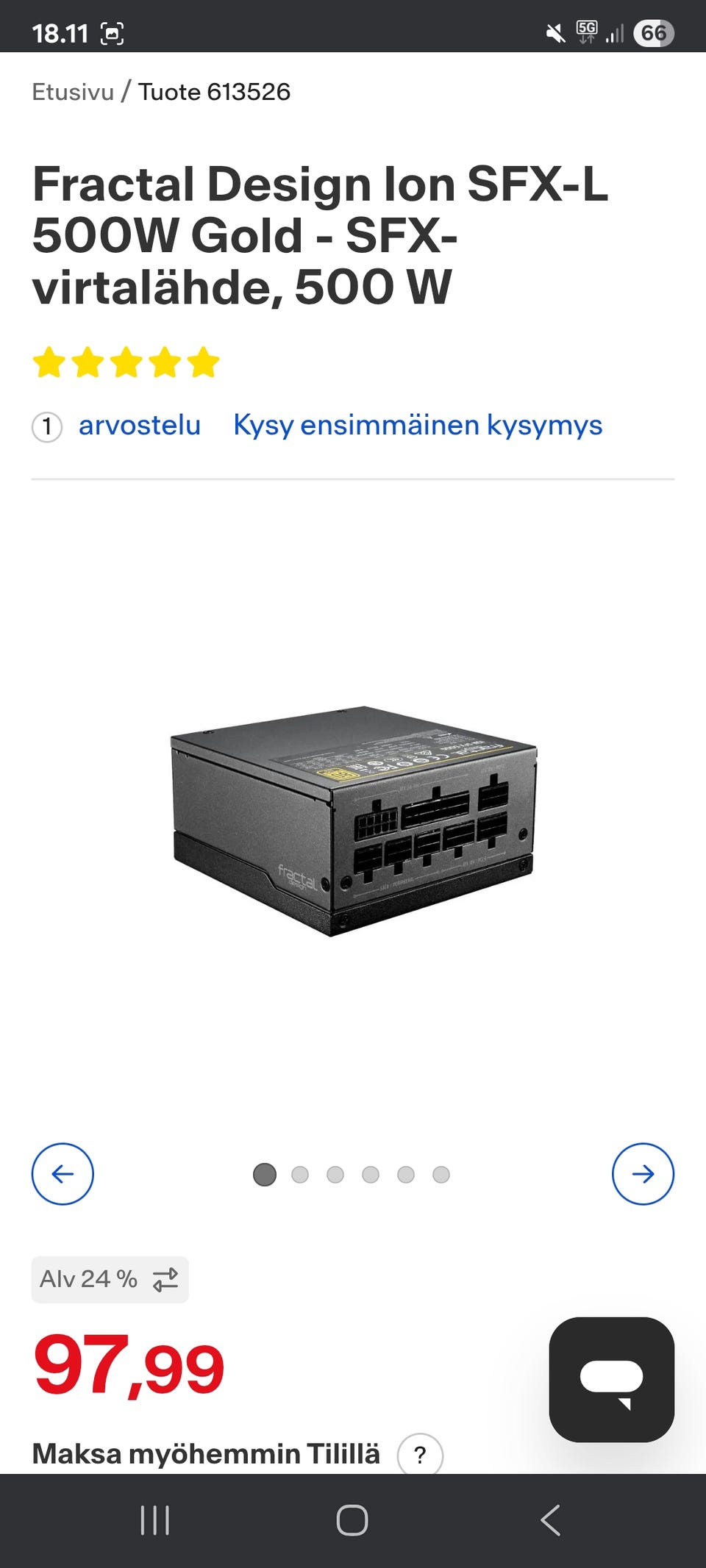This screenshot has width=706, height=1568.
Task: Toggle the Alv 24 % tax switch
Action: (110, 1279)
